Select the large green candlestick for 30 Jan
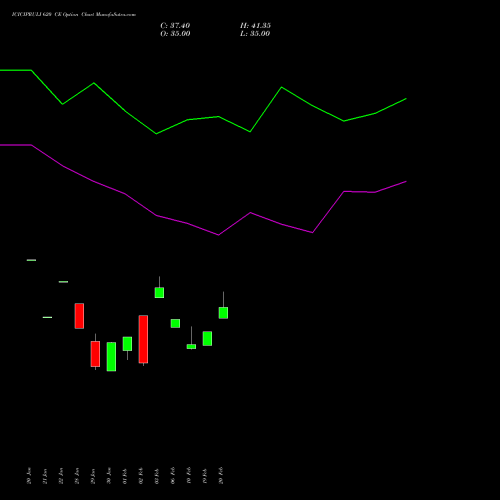This screenshot has width=500, height=500. [x=111, y=357]
